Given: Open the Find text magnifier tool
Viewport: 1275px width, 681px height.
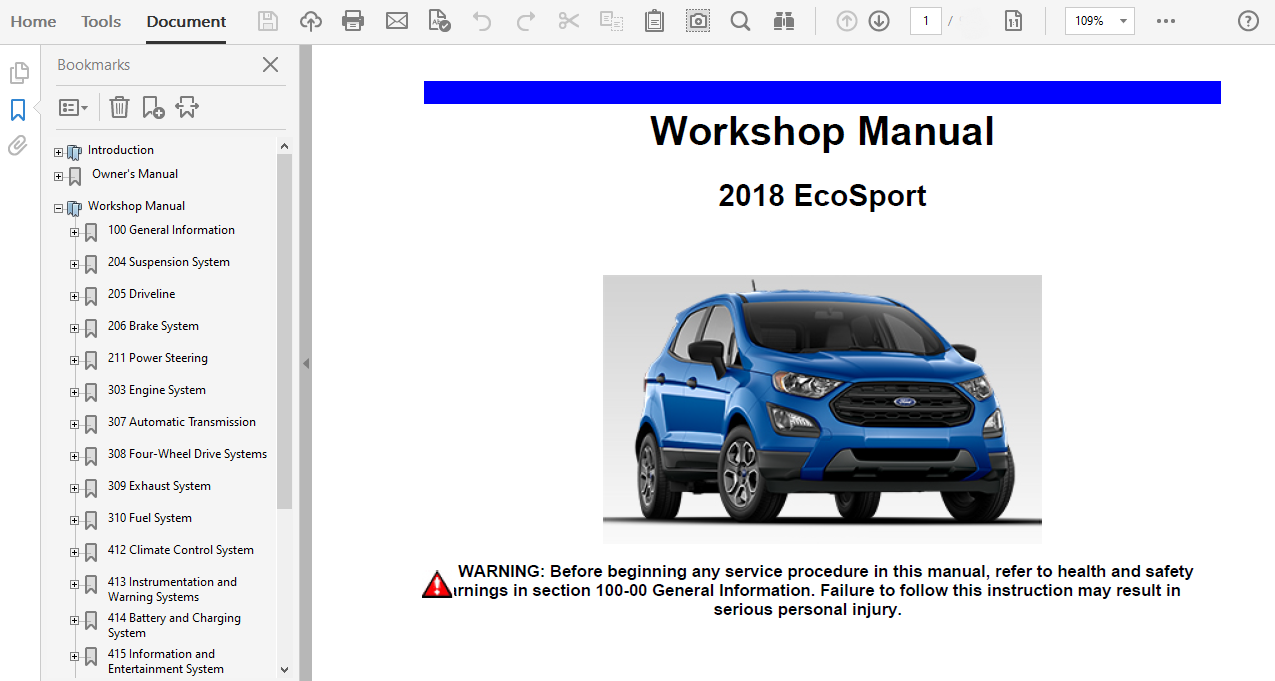Looking at the screenshot, I should [x=740, y=21].
